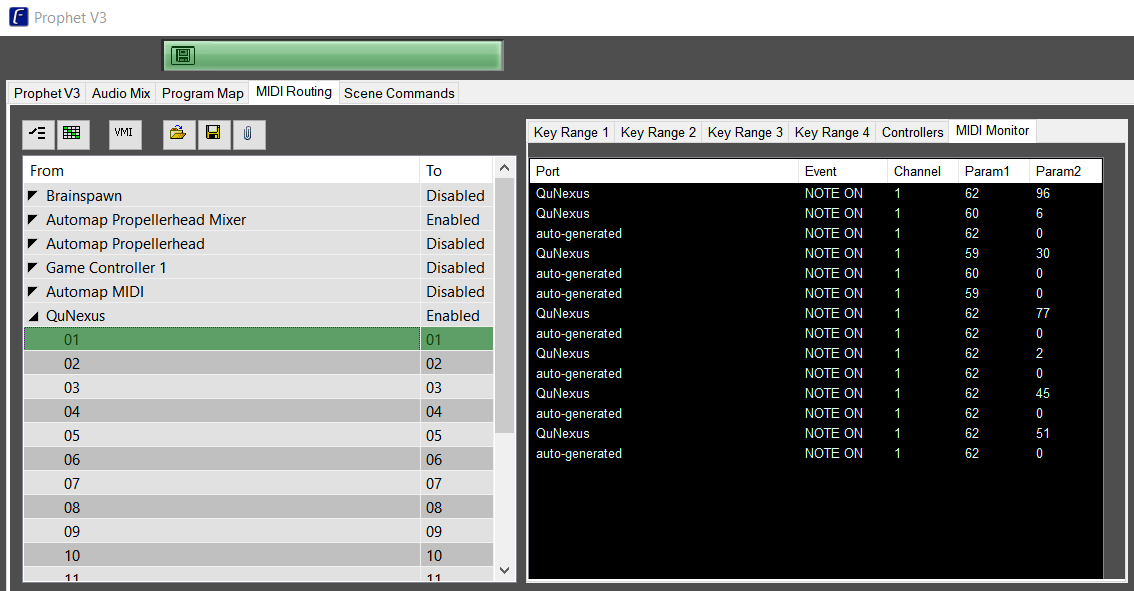Select monitor row with Param2 value 45
Viewport: 1134px width, 591px height.
pos(816,394)
